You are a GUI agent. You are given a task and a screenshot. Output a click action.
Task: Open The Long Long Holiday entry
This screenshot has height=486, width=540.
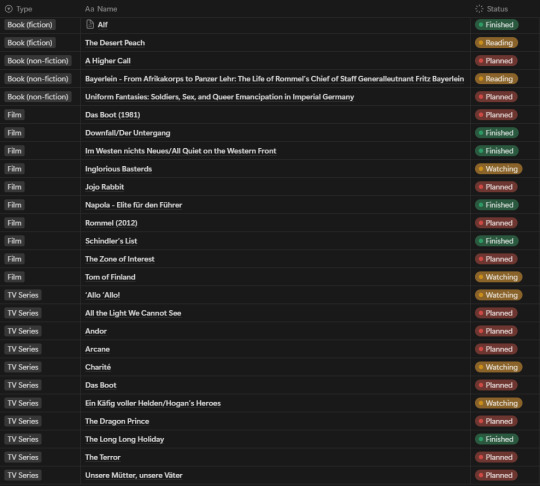coord(125,439)
